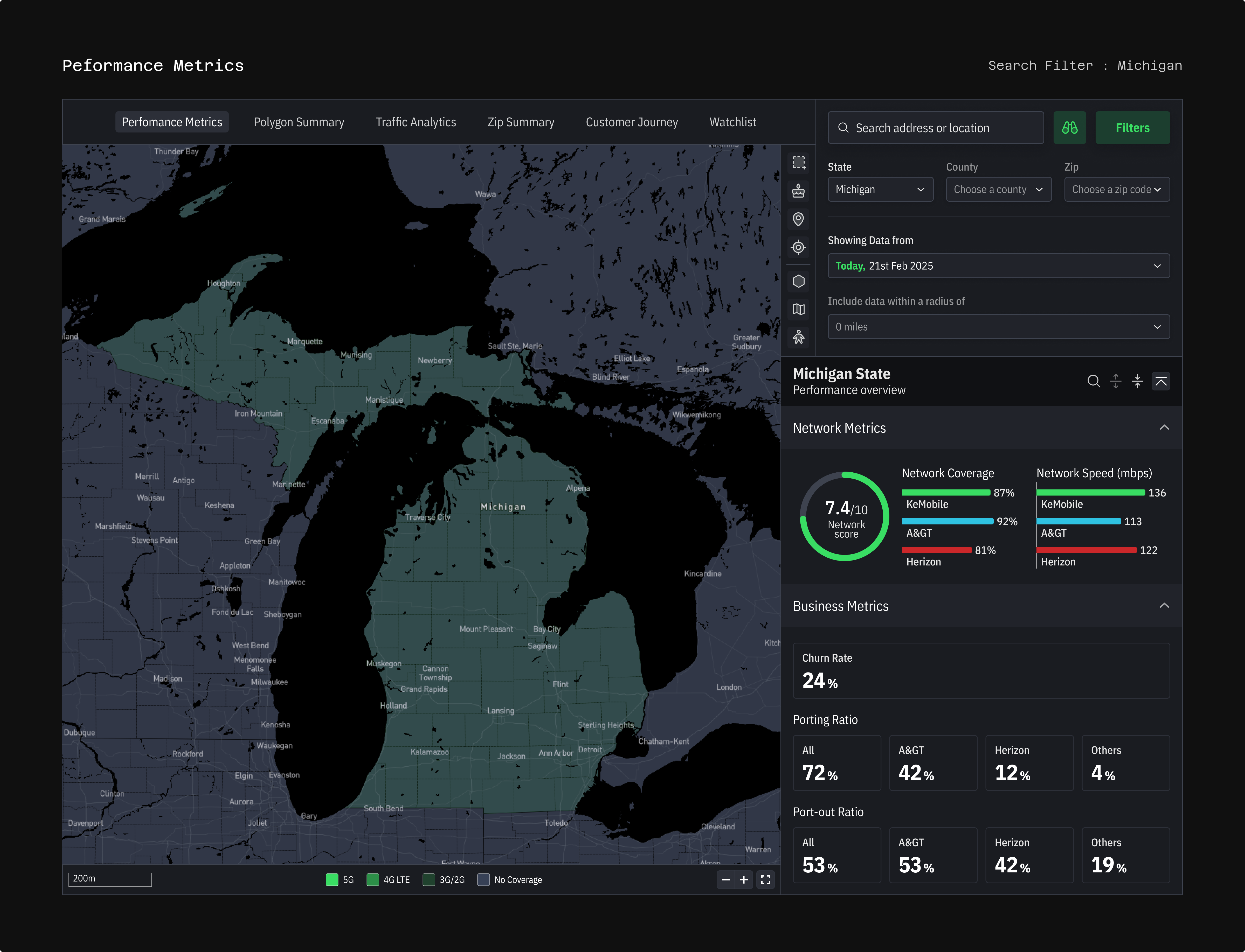Toggle the No Coverage legend item

[483, 879]
